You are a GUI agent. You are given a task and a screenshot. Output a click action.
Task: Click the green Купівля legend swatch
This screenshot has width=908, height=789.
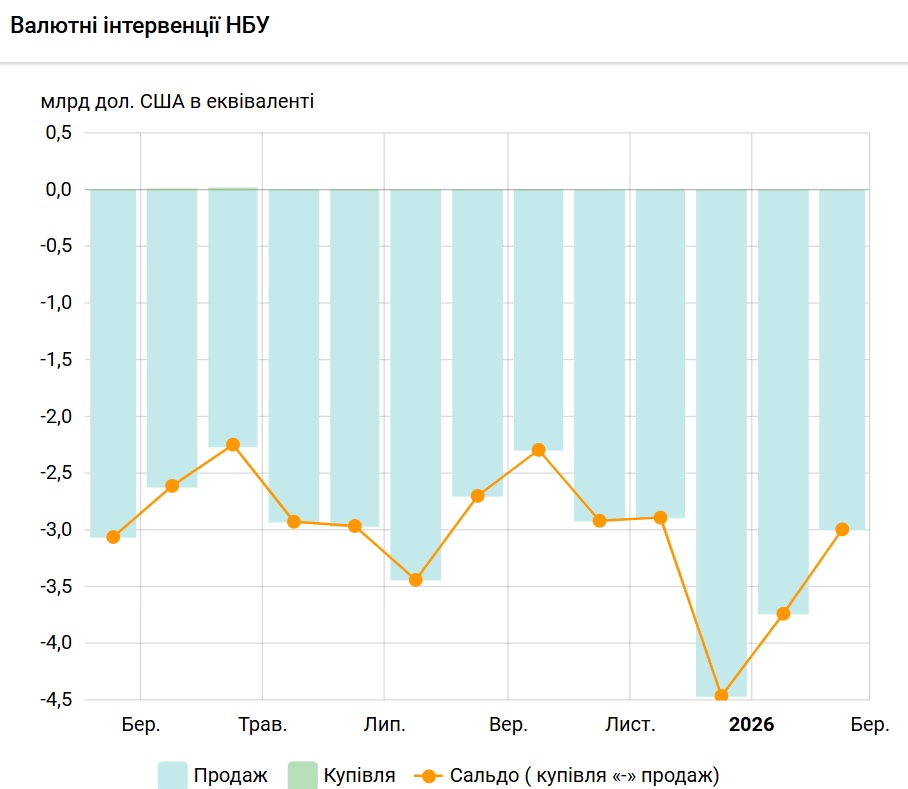point(302,775)
